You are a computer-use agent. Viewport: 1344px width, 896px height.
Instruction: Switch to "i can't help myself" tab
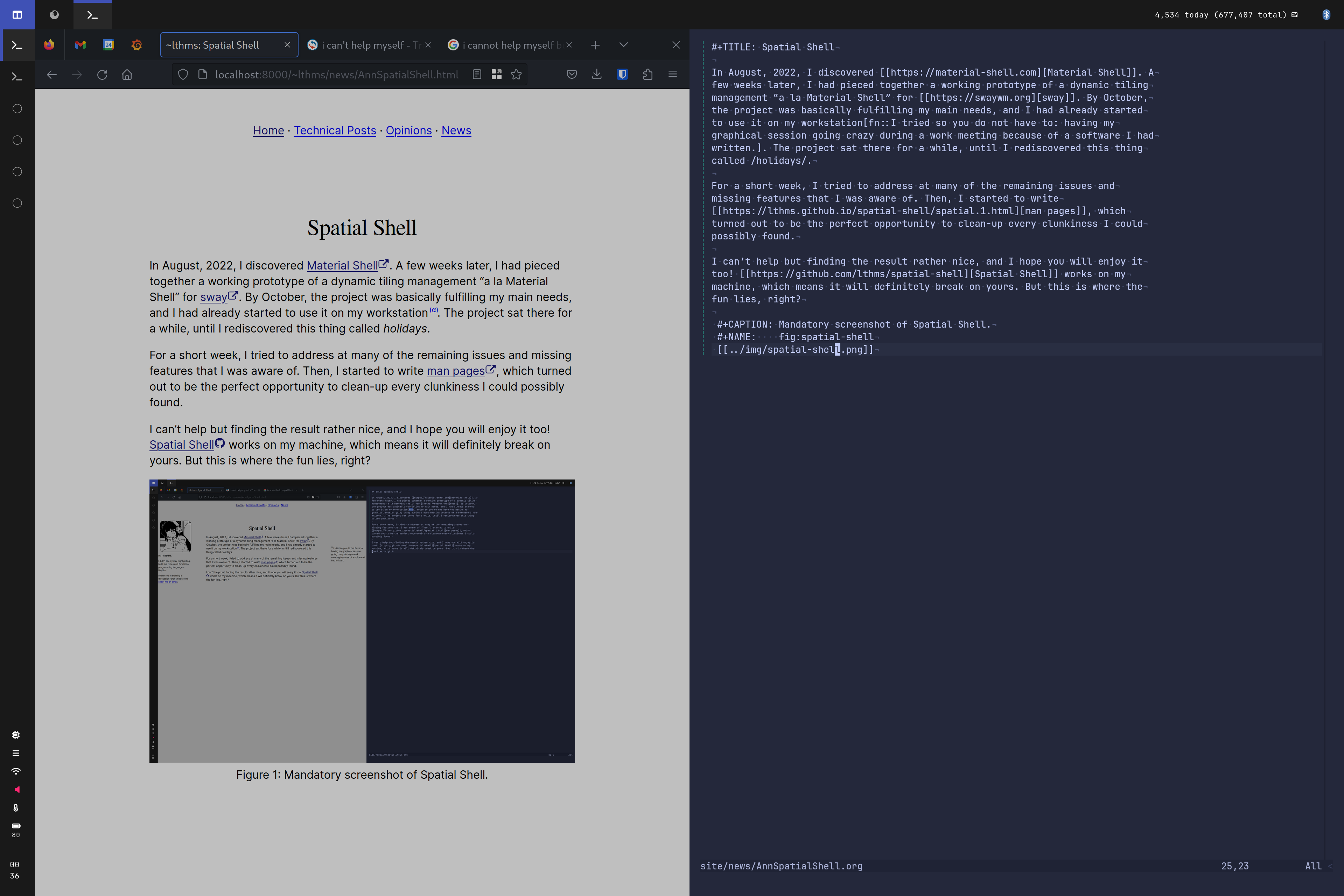[x=366, y=45]
